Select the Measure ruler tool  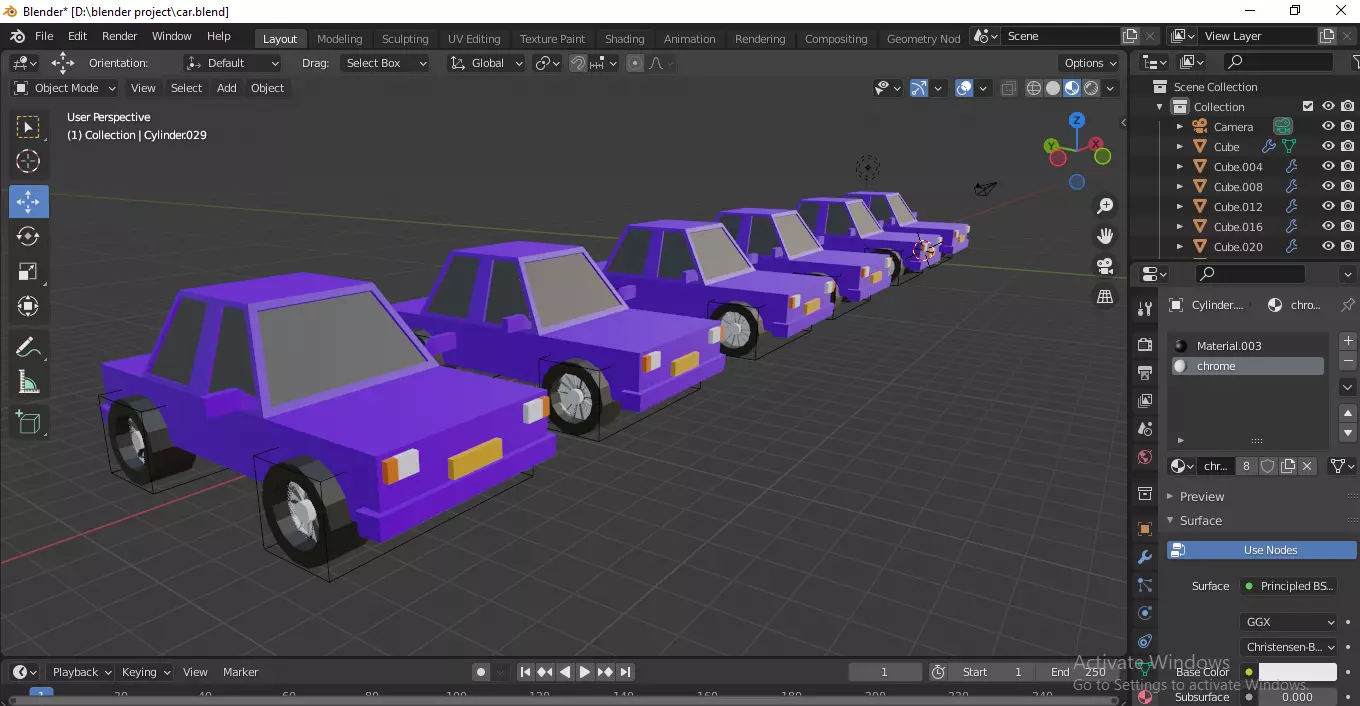28,382
